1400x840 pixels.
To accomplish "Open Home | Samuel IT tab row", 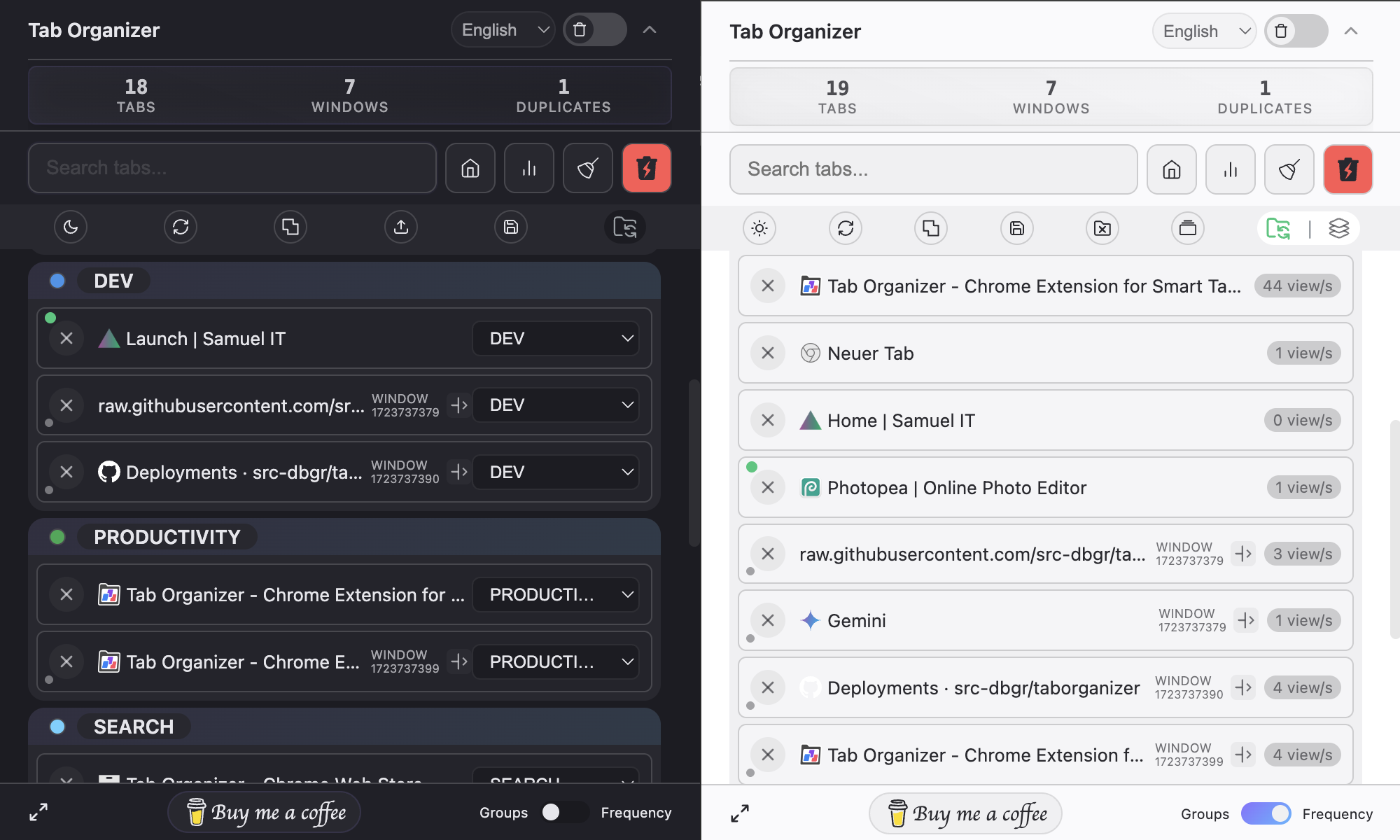I will tap(1046, 421).
